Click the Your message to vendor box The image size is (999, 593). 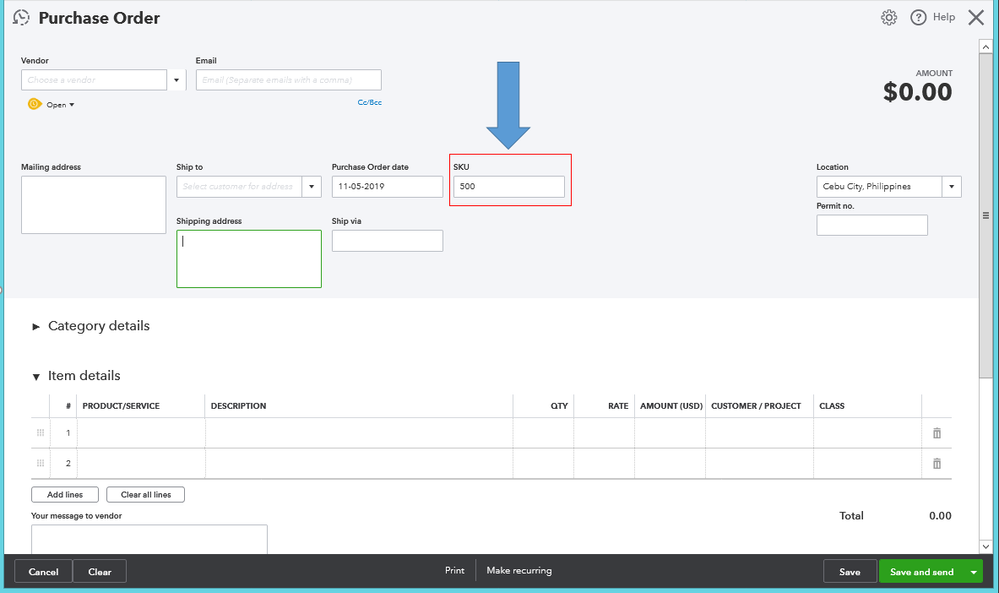point(149,539)
